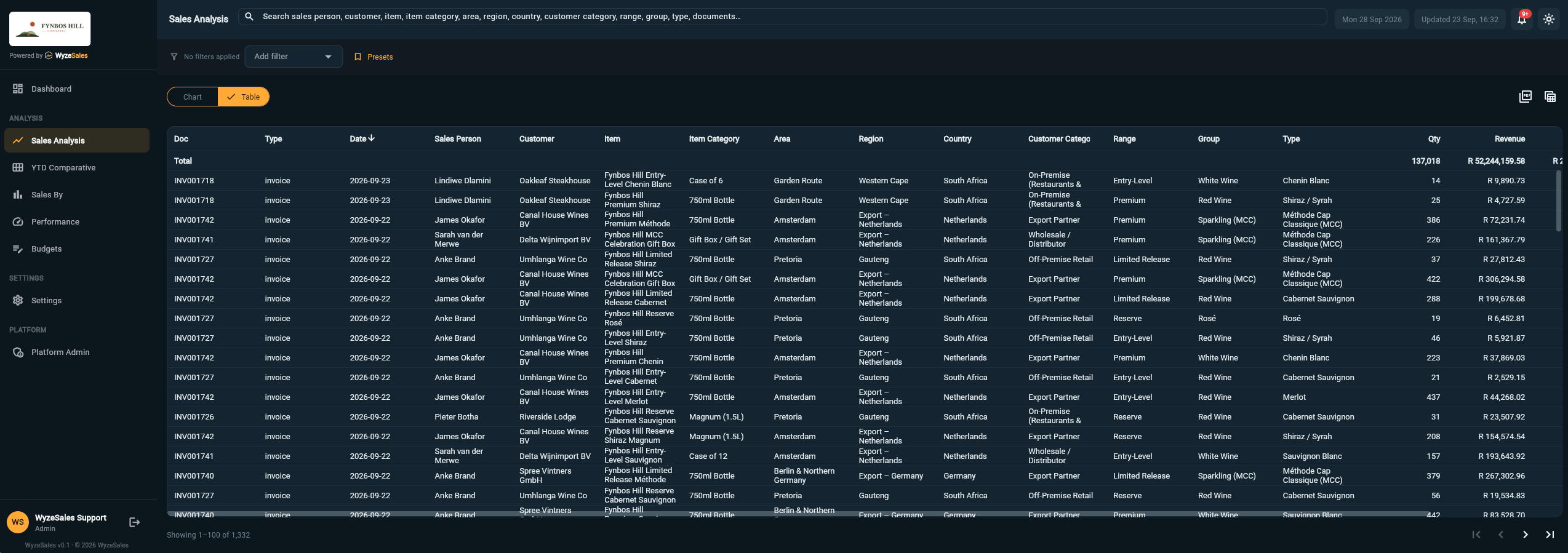Screen dimensions: 1568x553
Task: Select the Table view toggle
Action: 244,97
